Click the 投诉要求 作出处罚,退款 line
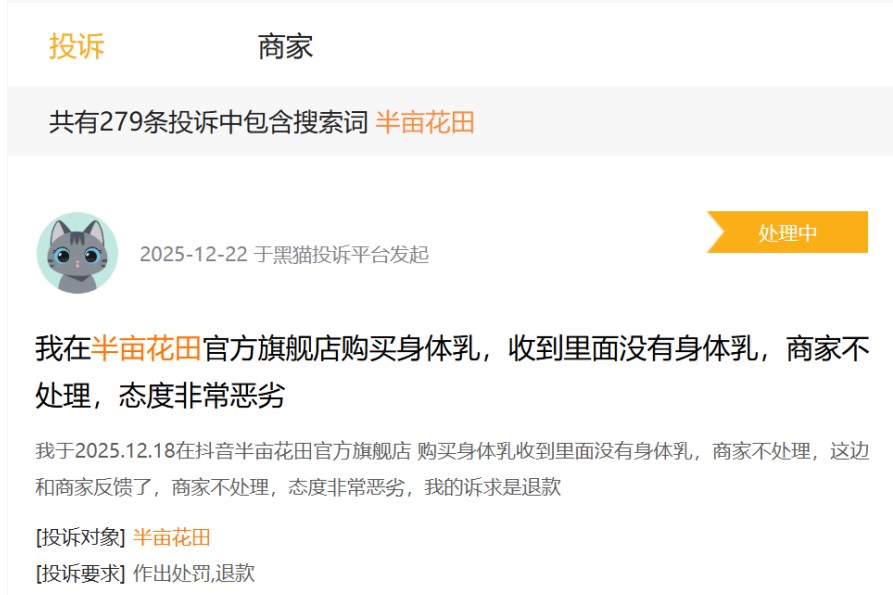The width and height of the screenshot is (893, 595). pos(145,573)
